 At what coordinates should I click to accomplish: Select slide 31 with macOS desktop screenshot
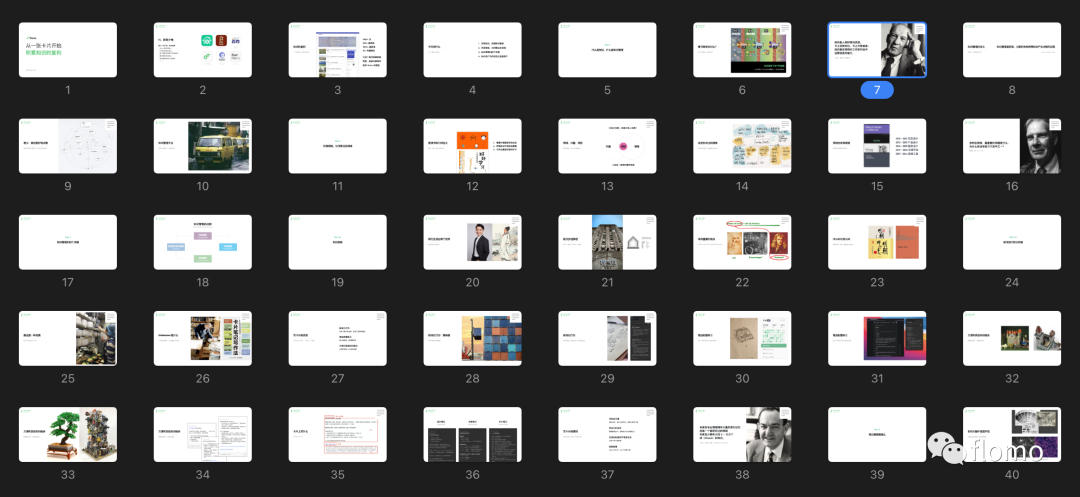(878, 338)
